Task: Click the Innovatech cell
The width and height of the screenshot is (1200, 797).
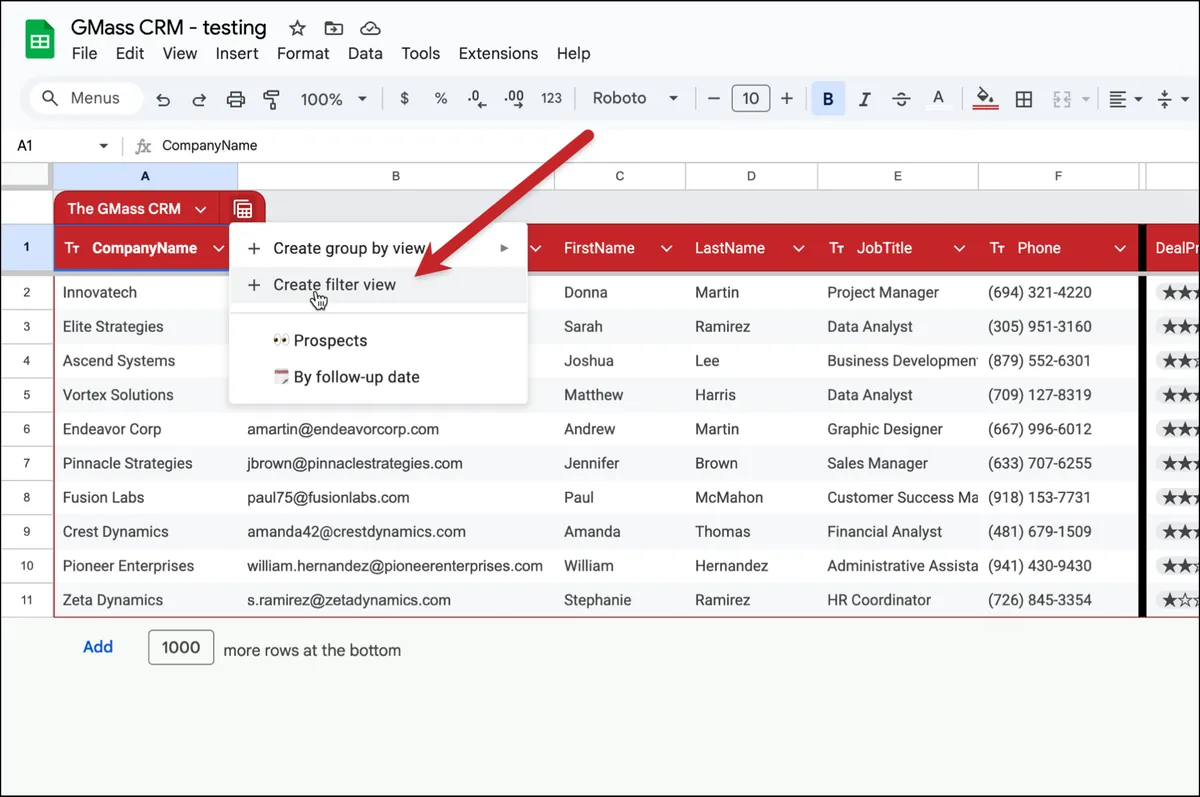Action: pyautogui.click(x=145, y=293)
